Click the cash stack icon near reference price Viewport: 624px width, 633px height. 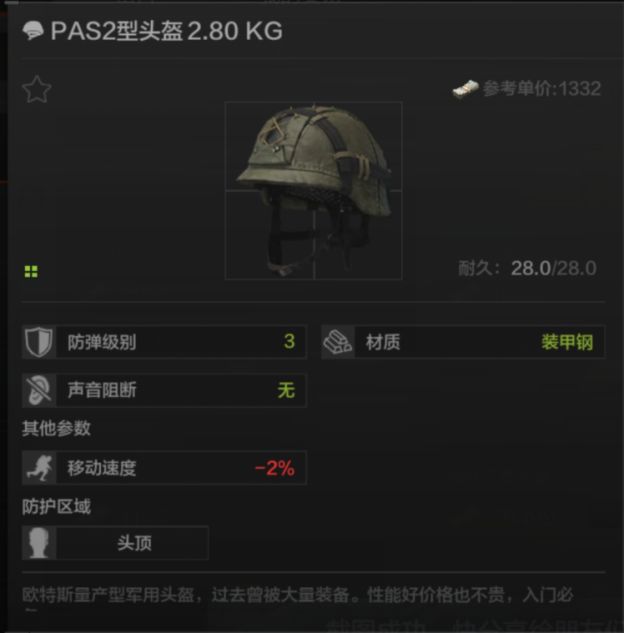pos(465,88)
